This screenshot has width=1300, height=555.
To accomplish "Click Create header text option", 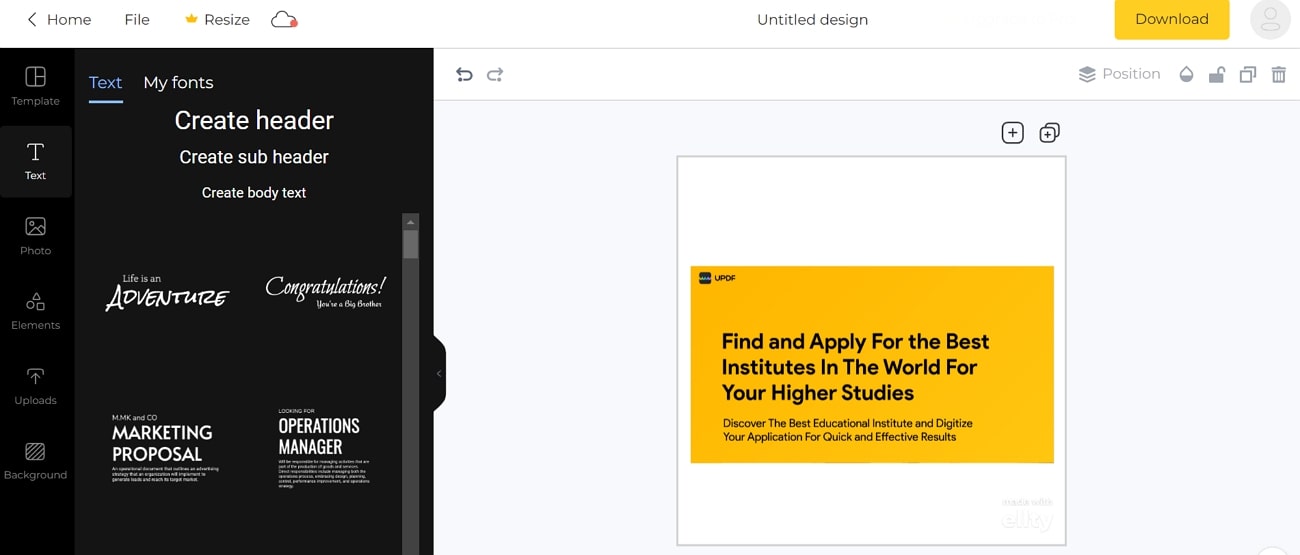I will 254,120.
